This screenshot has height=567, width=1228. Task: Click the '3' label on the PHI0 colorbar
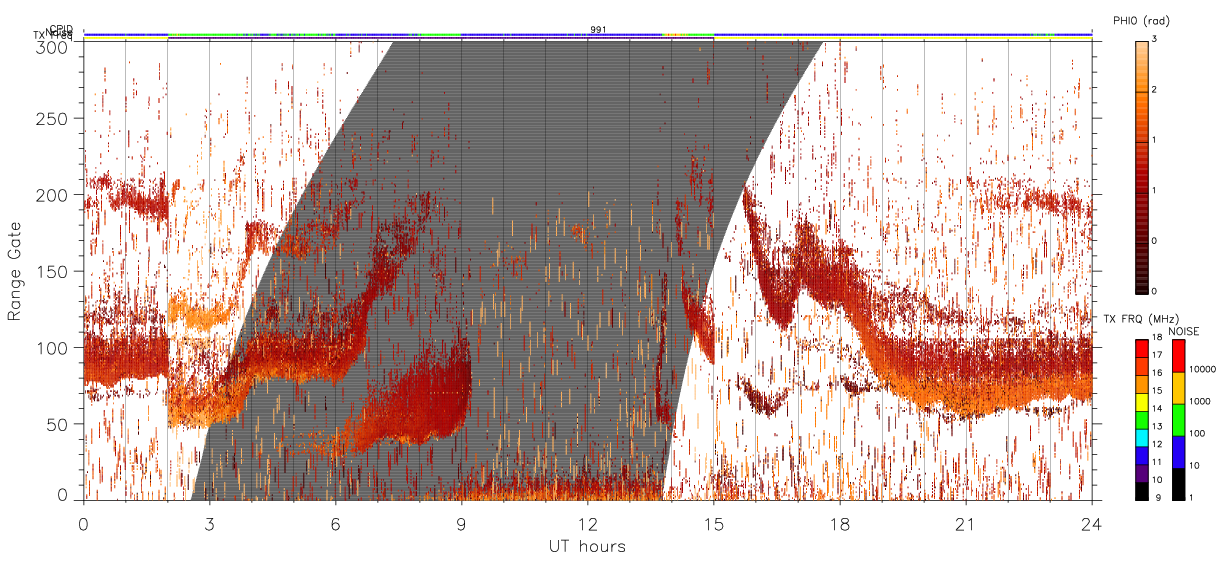[x=1154, y=39]
